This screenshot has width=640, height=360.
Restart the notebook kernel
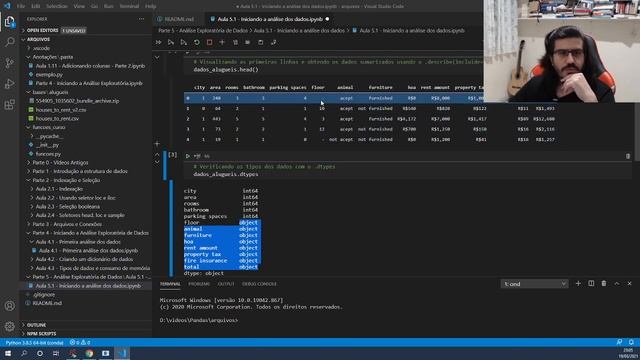(197, 42)
